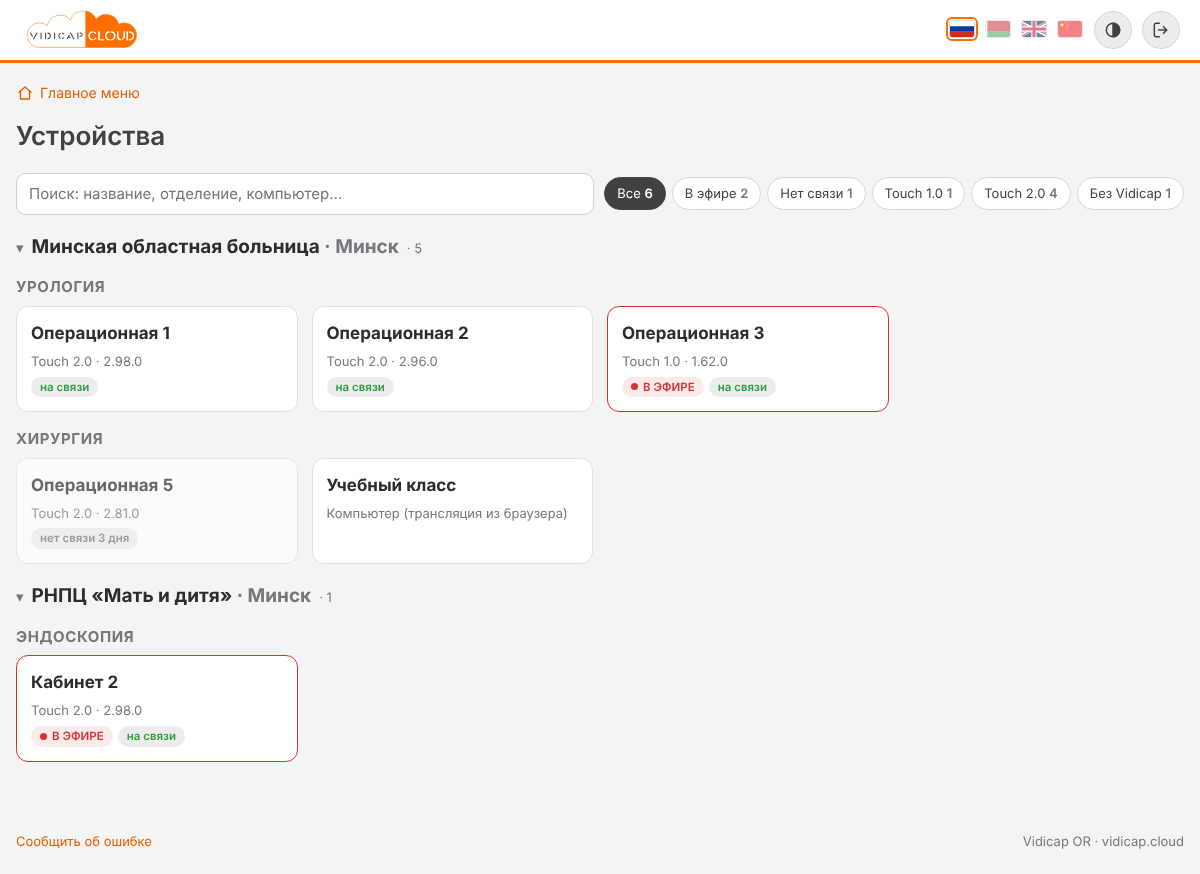This screenshot has height=874, width=1200.
Task: Open the offline Операционная 5 card
Action: pyautogui.click(x=157, y=511)
